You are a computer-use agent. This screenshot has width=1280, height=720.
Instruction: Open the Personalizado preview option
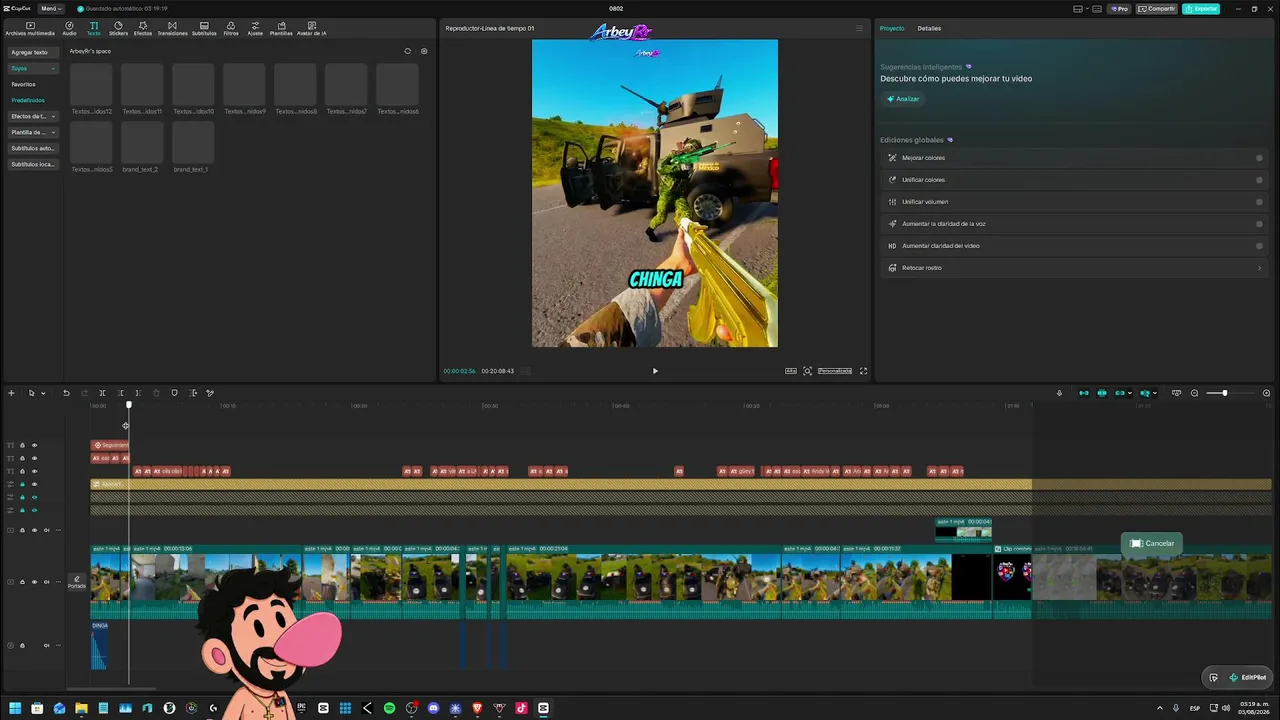[x=835, y=371]
